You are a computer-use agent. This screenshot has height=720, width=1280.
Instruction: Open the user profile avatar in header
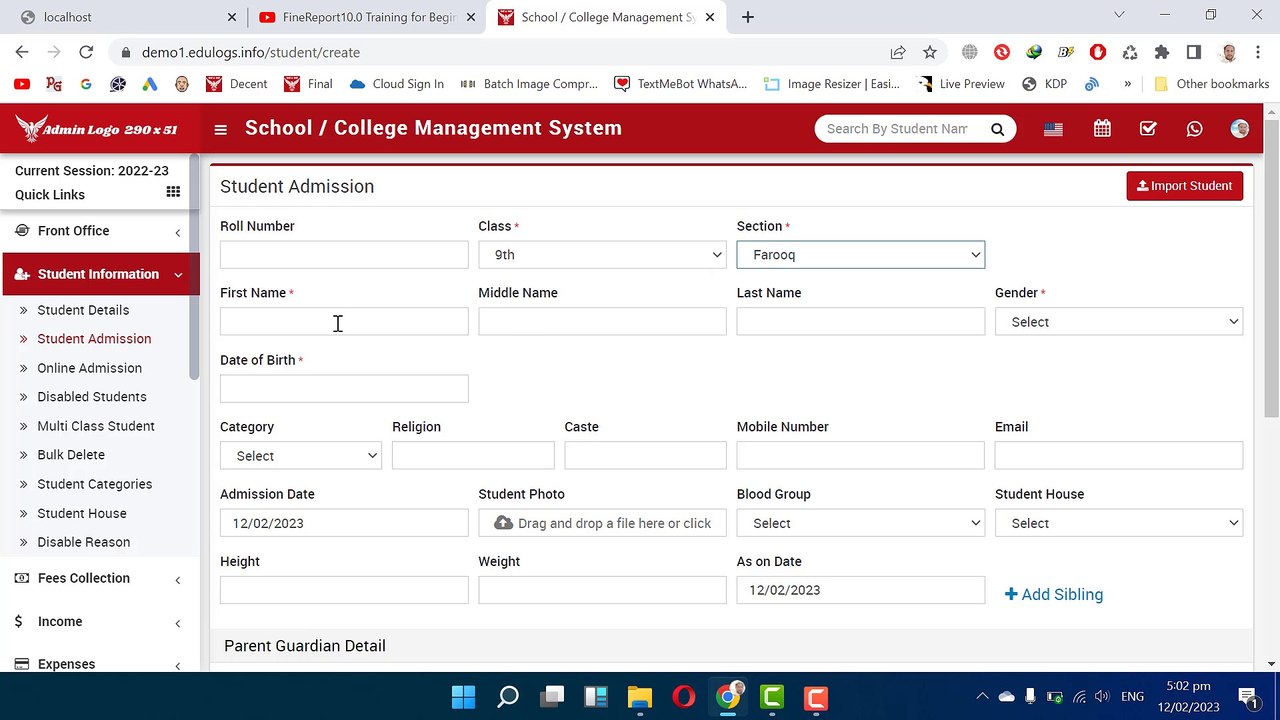tap(1240, 129)
